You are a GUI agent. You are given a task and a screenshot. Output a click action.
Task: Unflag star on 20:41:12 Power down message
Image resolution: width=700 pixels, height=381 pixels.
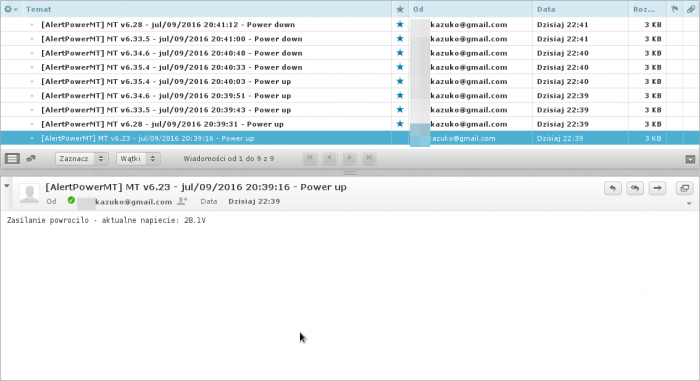(x=400, y=24)
